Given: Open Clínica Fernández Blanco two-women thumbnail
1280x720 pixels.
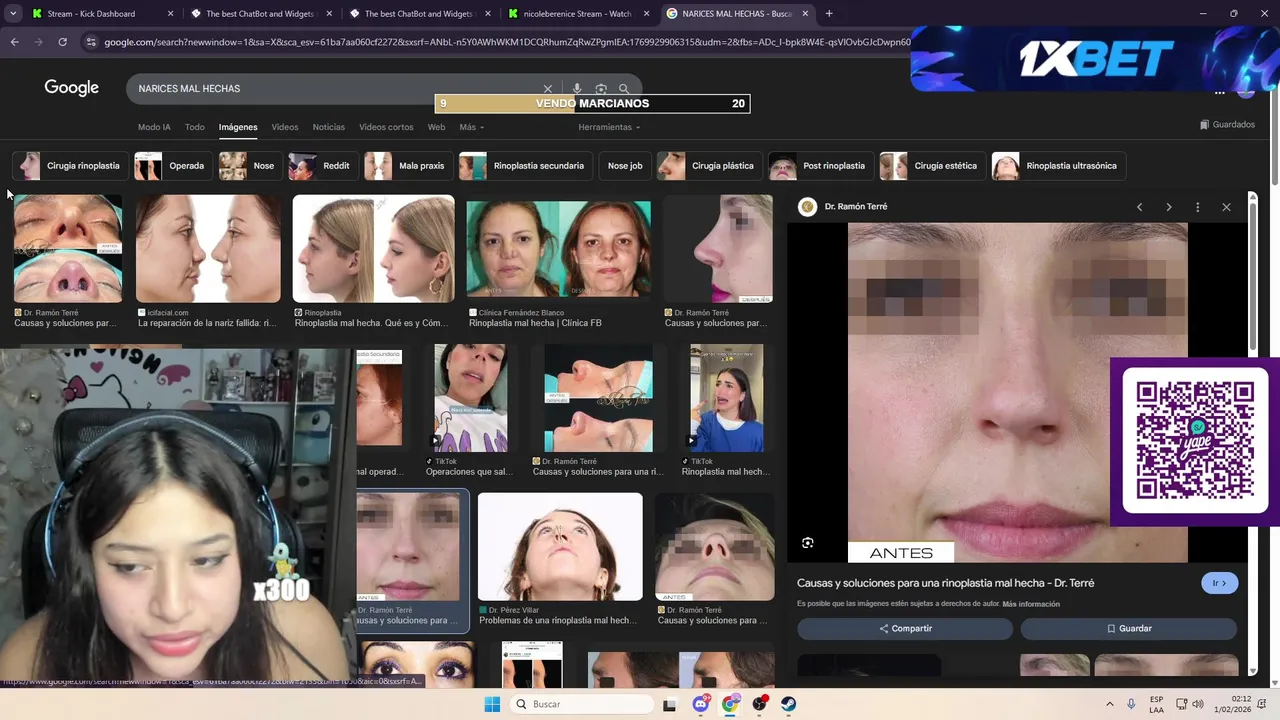Looking at the screenshot, I should pos(558,249).
